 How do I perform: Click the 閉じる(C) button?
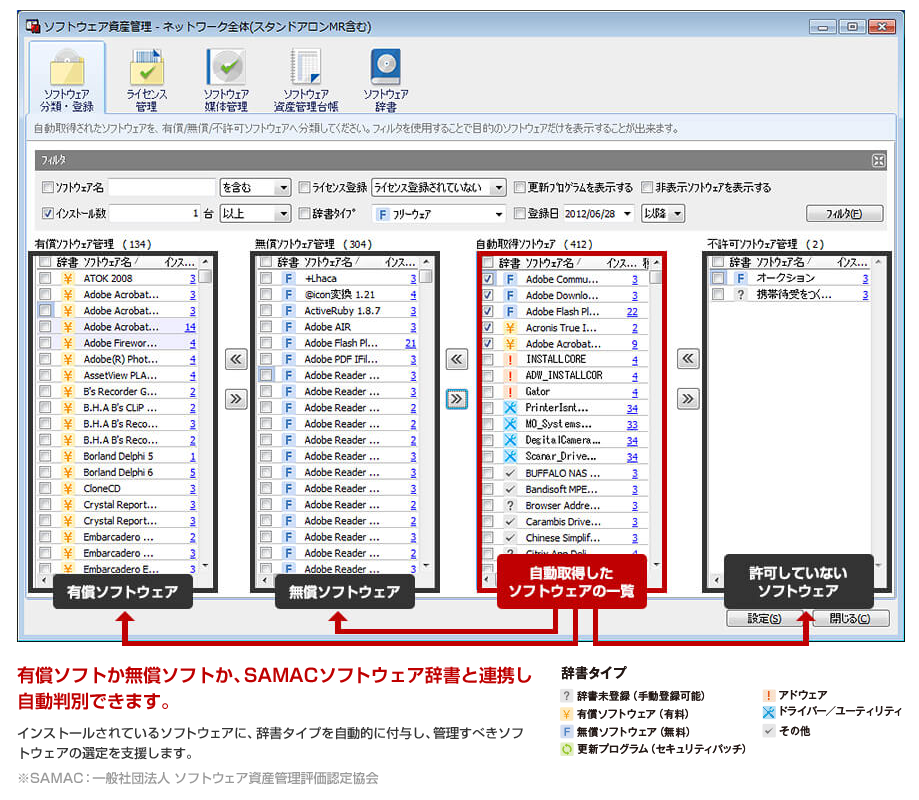coord(851,618)
